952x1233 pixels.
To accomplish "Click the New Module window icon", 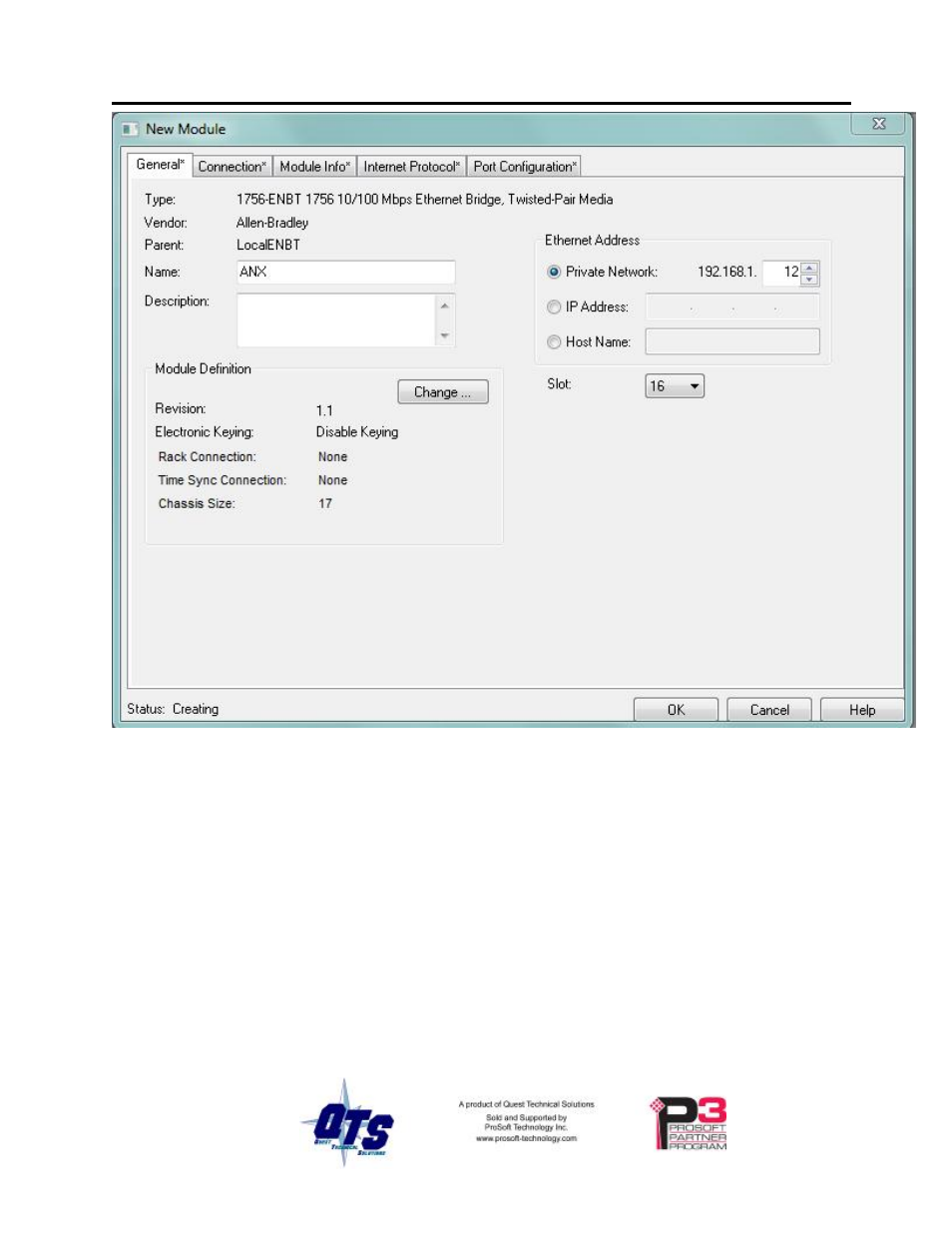I will pos(130,129).
